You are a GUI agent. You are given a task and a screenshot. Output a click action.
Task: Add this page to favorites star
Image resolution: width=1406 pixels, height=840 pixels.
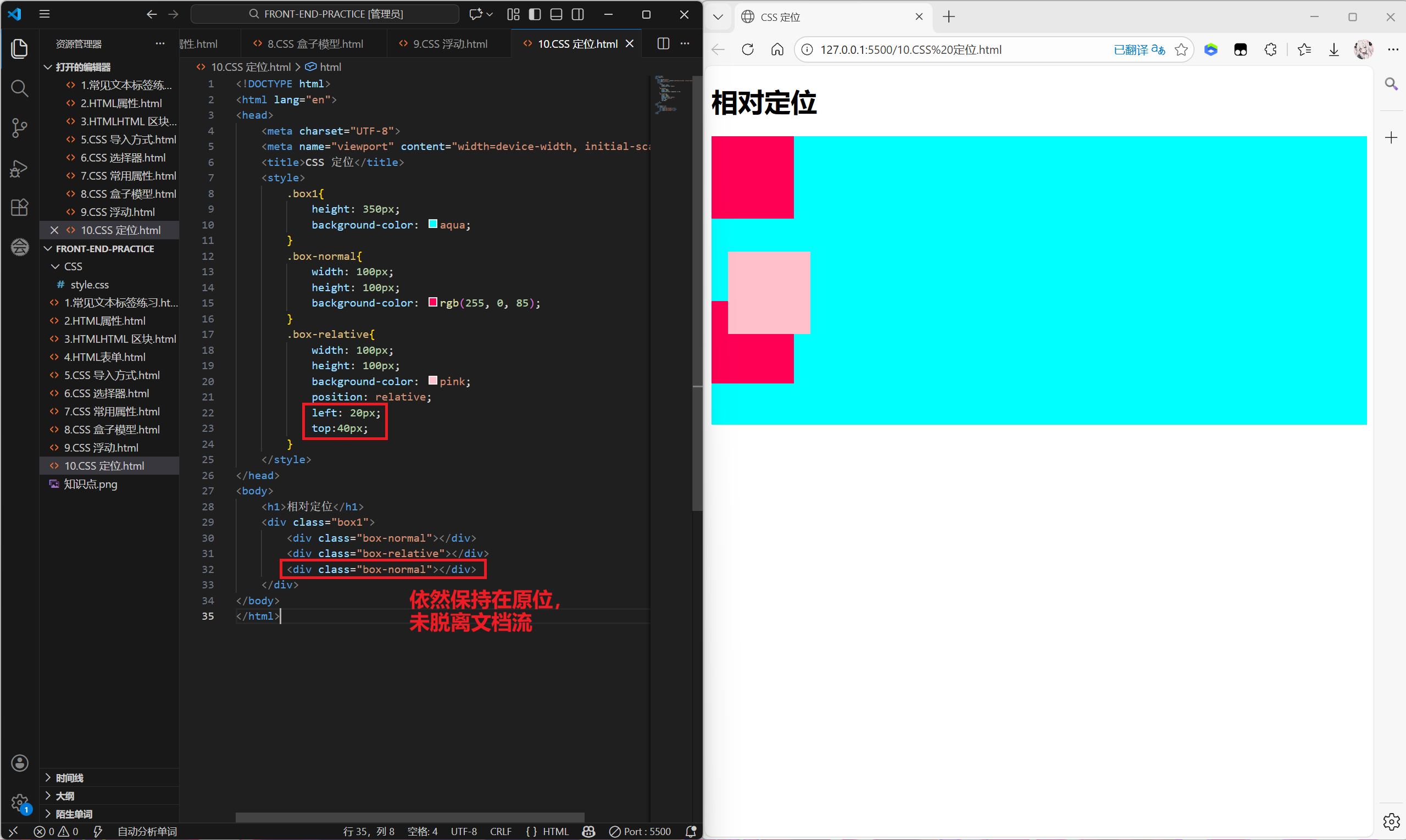click(1181, 50)
